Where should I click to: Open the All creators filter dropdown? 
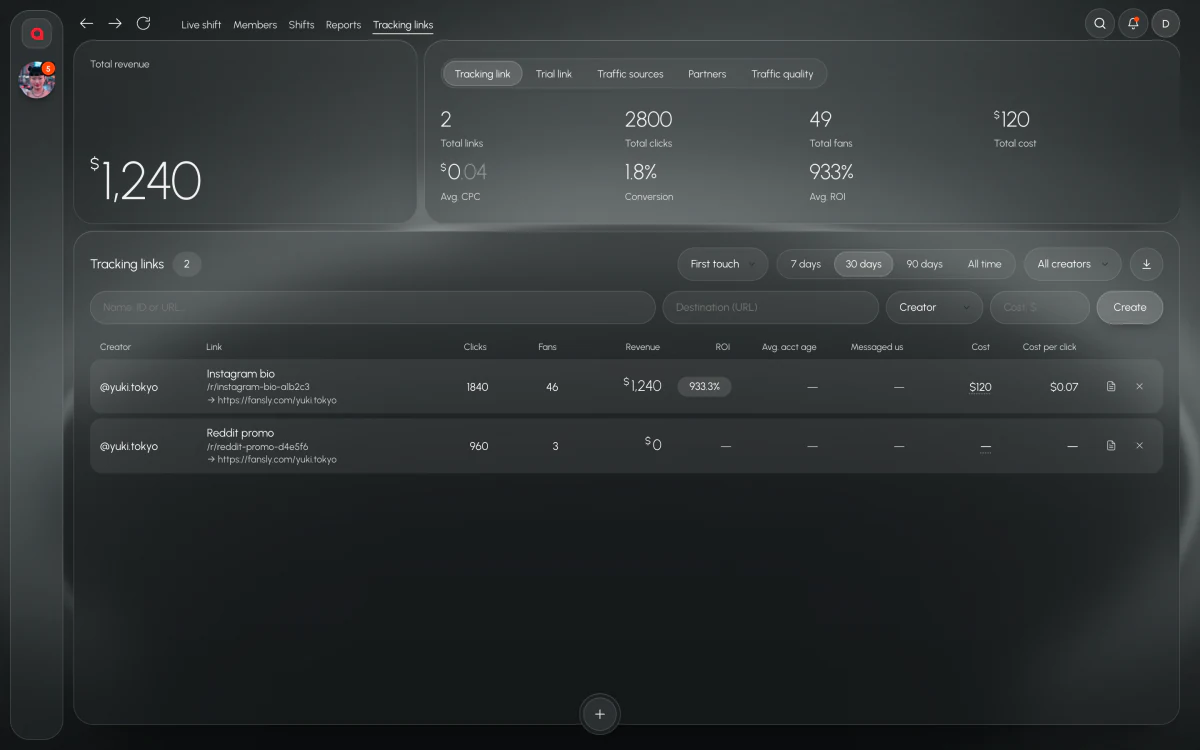(x=1072, y=264)
